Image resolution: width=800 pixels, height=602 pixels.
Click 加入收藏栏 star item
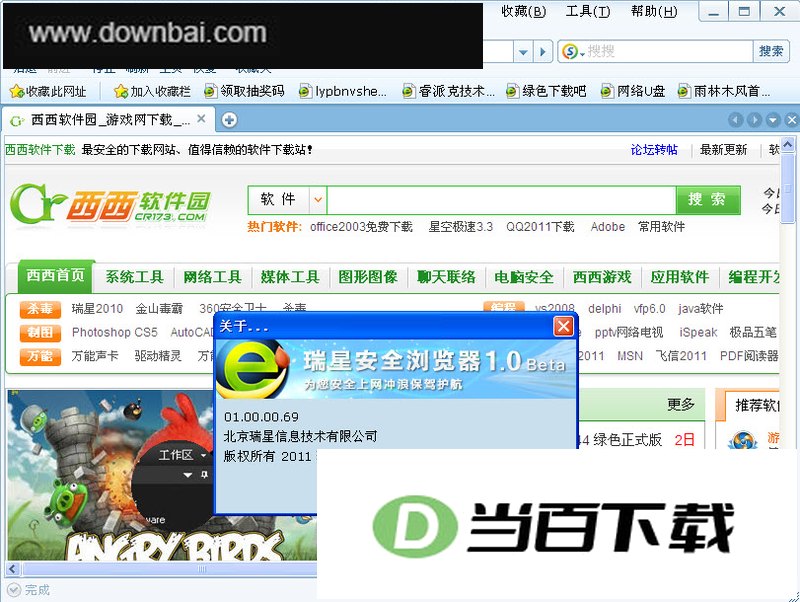click(x=152, y=91)
